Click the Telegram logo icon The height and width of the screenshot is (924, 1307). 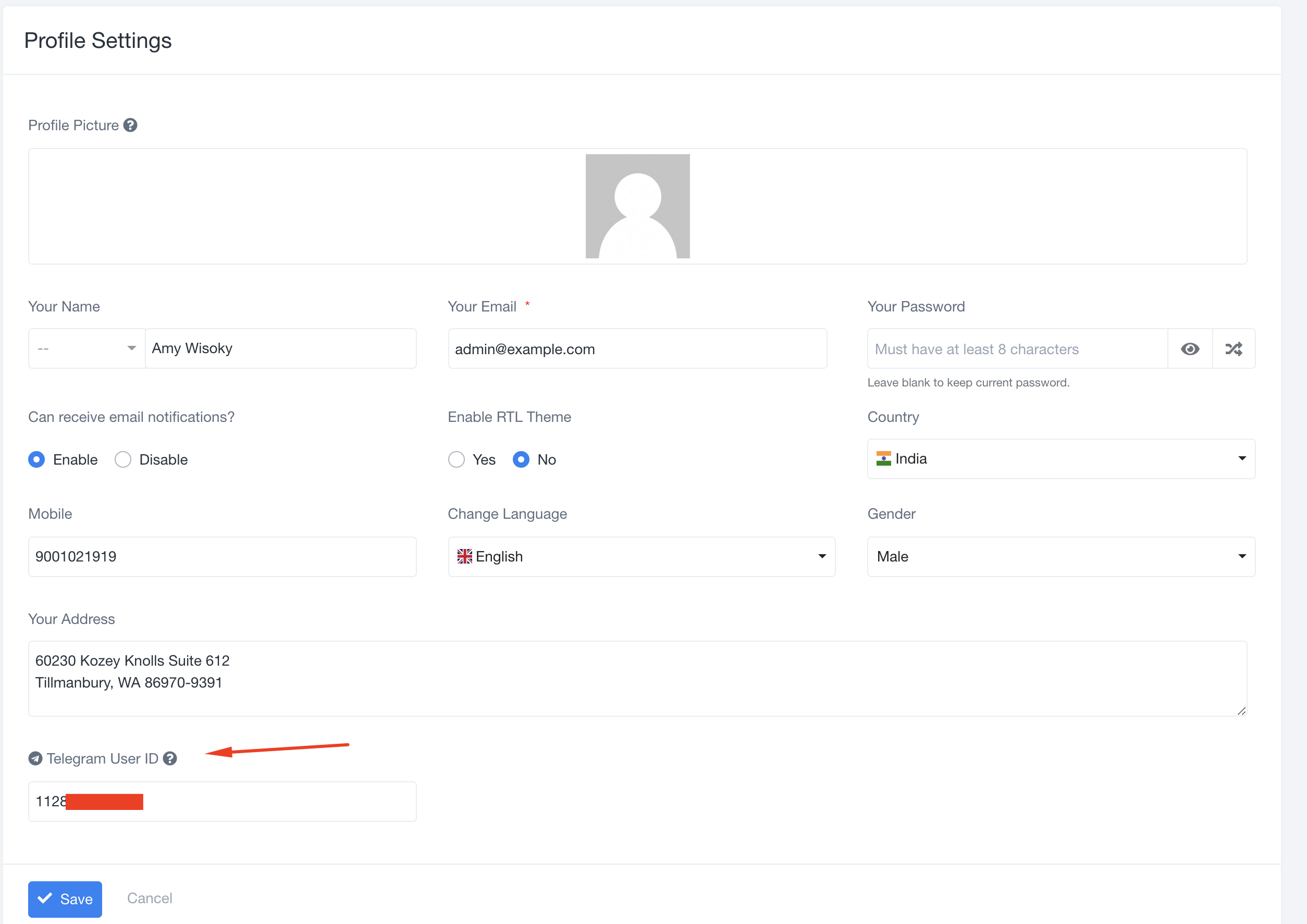(x=35, y=758)
